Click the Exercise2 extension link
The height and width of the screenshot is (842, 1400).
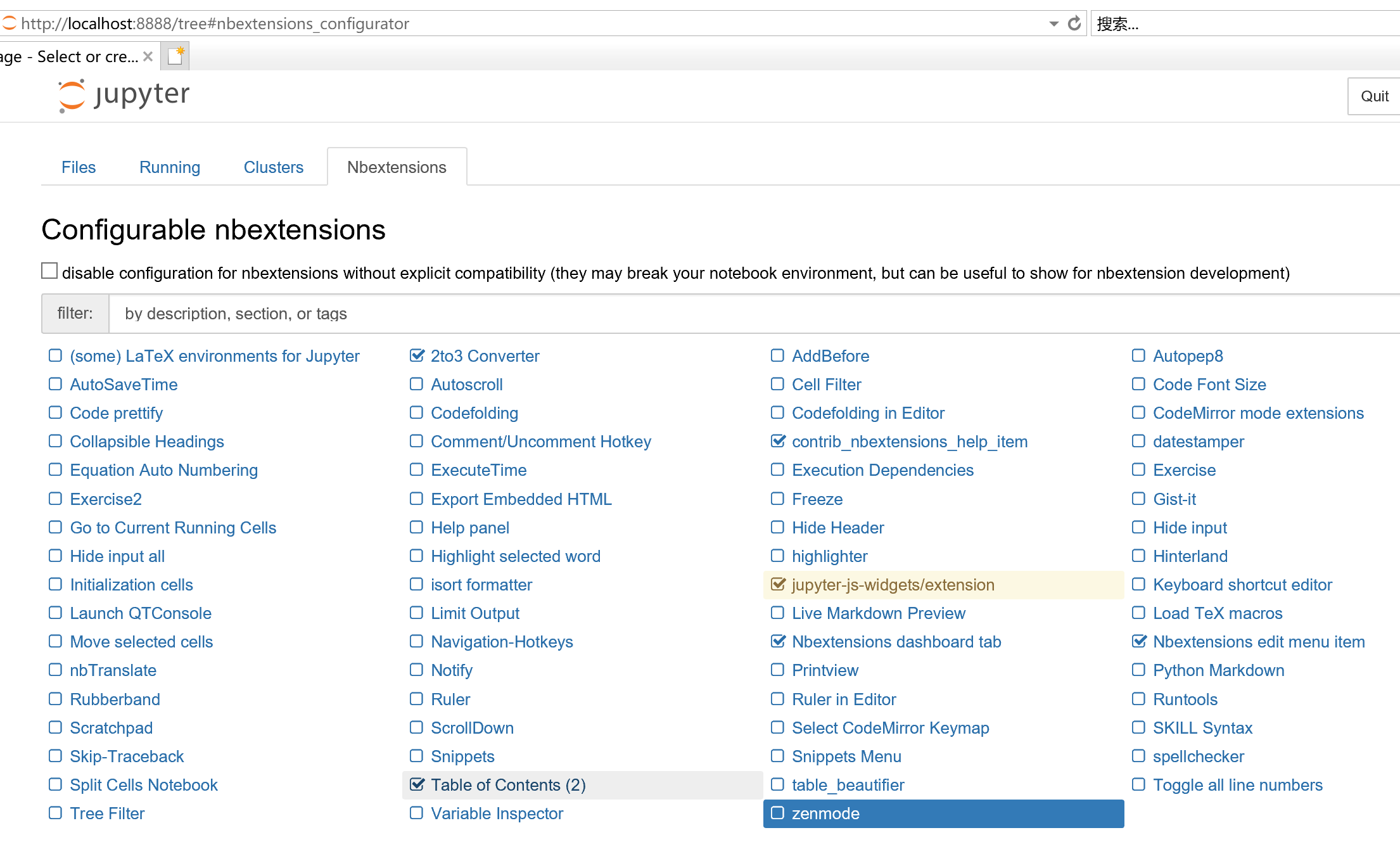[x=106, y=499]
